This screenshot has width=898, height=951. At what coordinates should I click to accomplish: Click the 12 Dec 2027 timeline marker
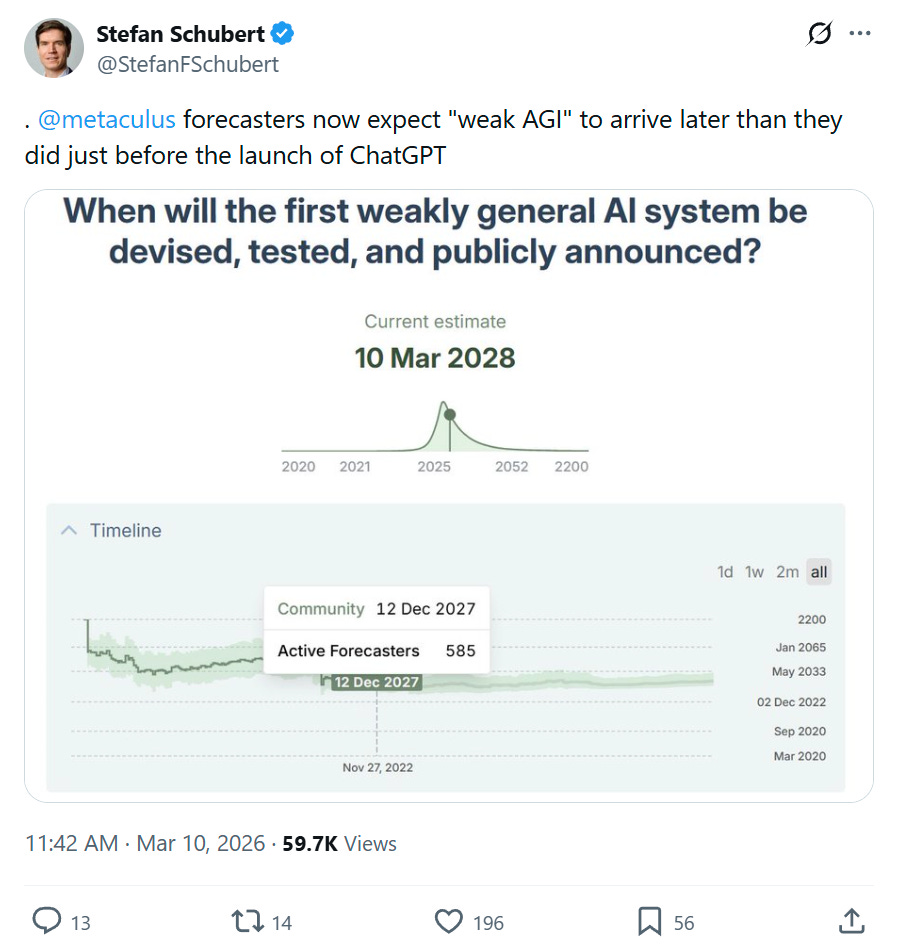[x=376, y=682]
